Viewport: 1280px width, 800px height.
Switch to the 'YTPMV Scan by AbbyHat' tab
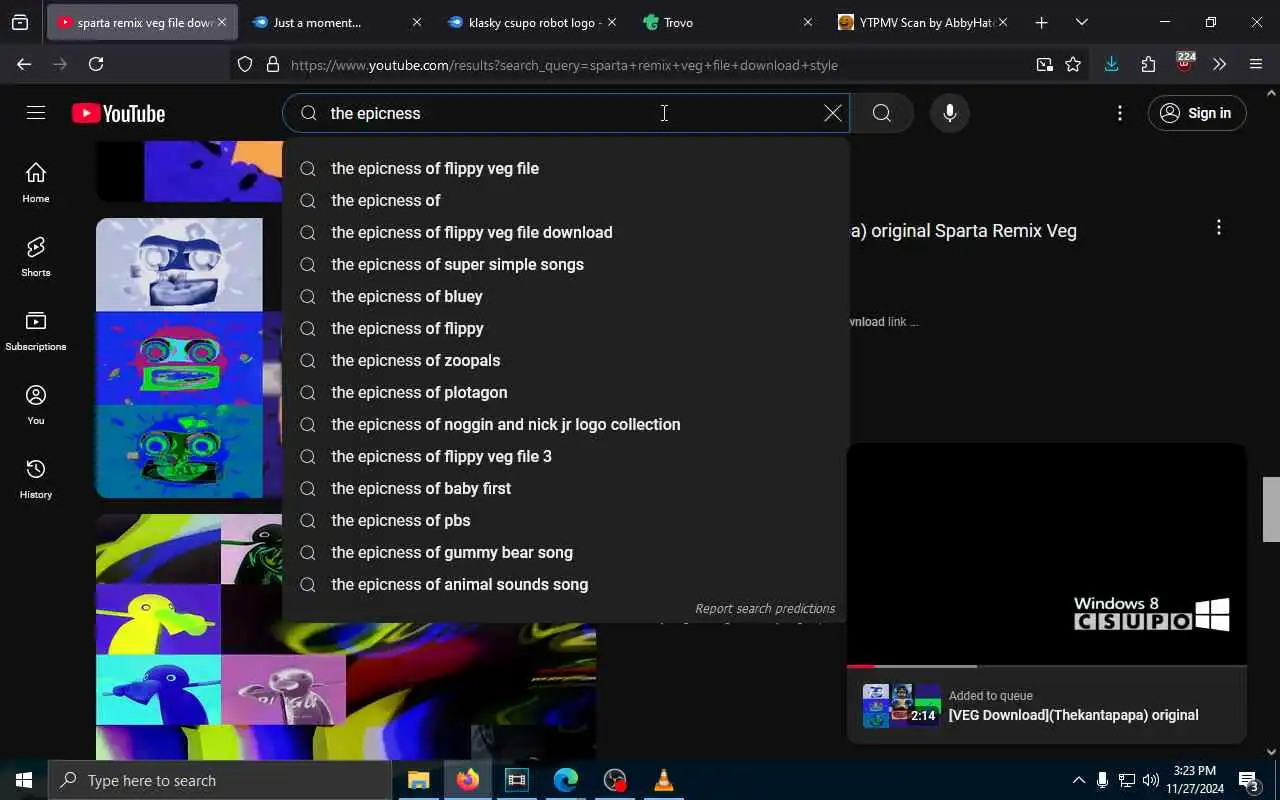pyautogui.click(x=924, y=22)
